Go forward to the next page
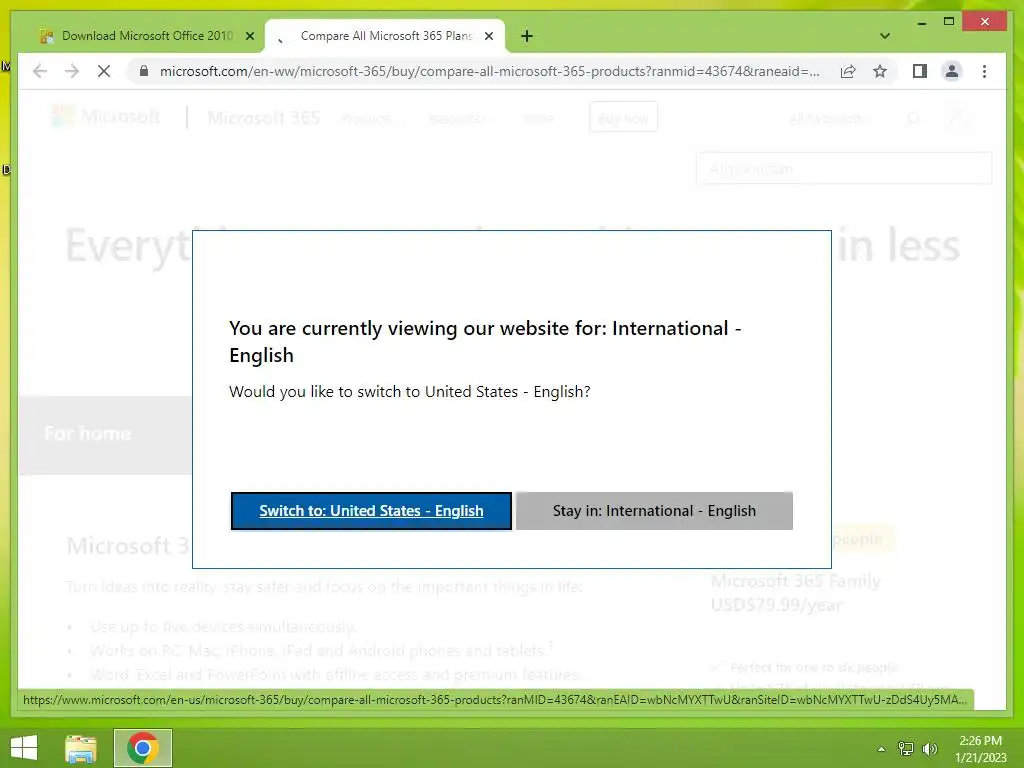This screenshot has width=1024, height=768. tap(72, 71)
